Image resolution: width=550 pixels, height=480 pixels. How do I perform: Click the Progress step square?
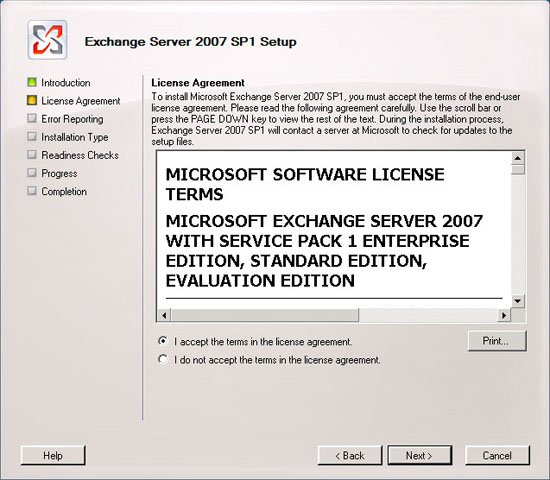point(32,173)
